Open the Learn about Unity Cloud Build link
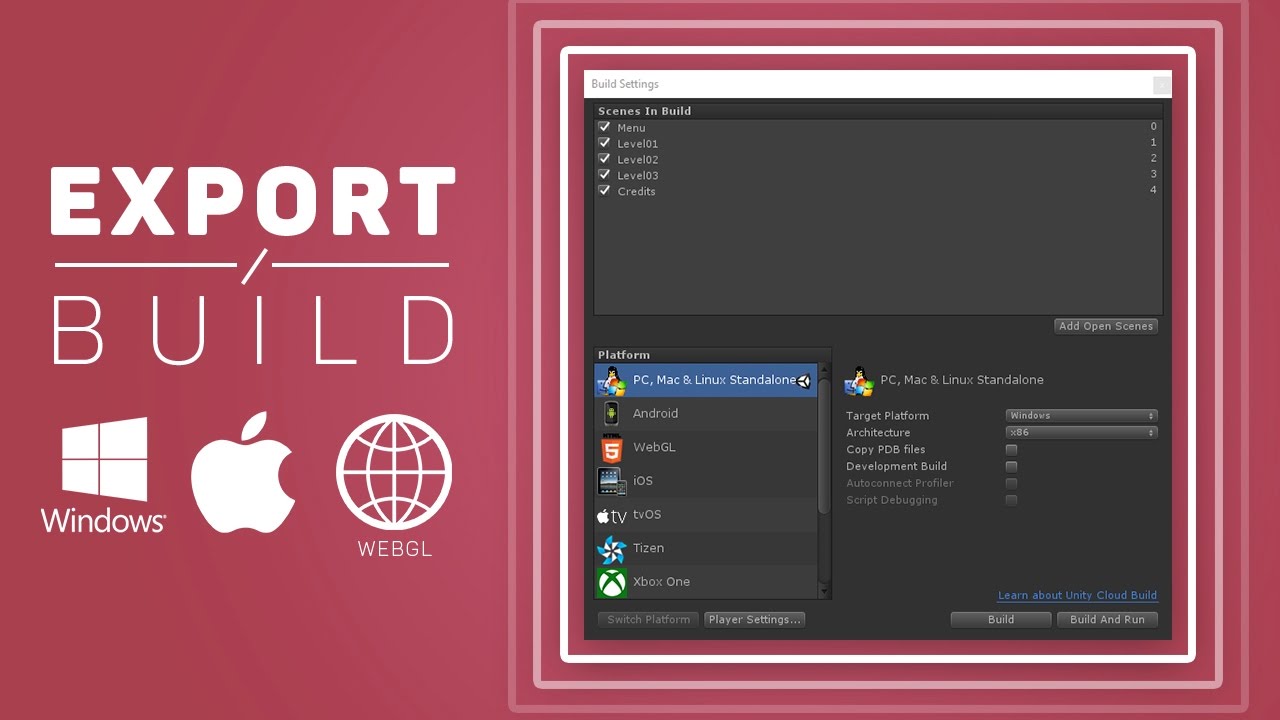The image size is (1280, 720). (x=1077, y=595)
